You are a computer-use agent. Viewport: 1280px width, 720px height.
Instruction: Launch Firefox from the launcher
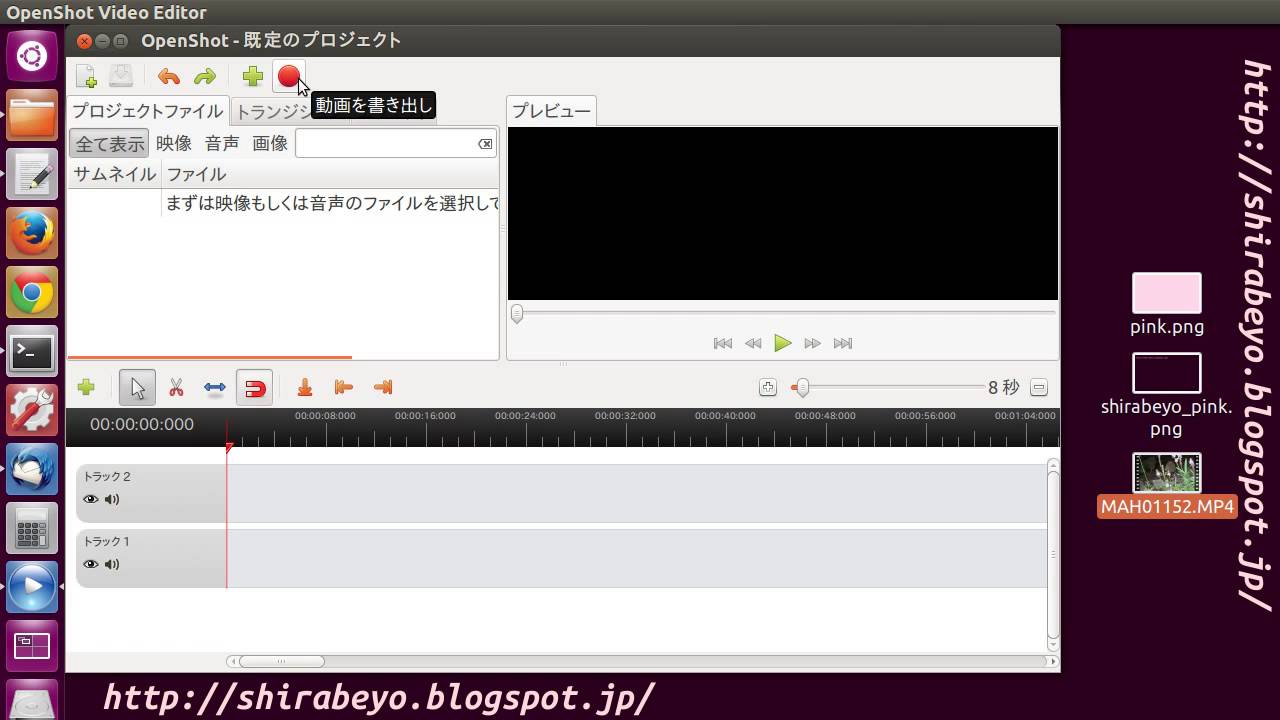(x=32, y=234)
